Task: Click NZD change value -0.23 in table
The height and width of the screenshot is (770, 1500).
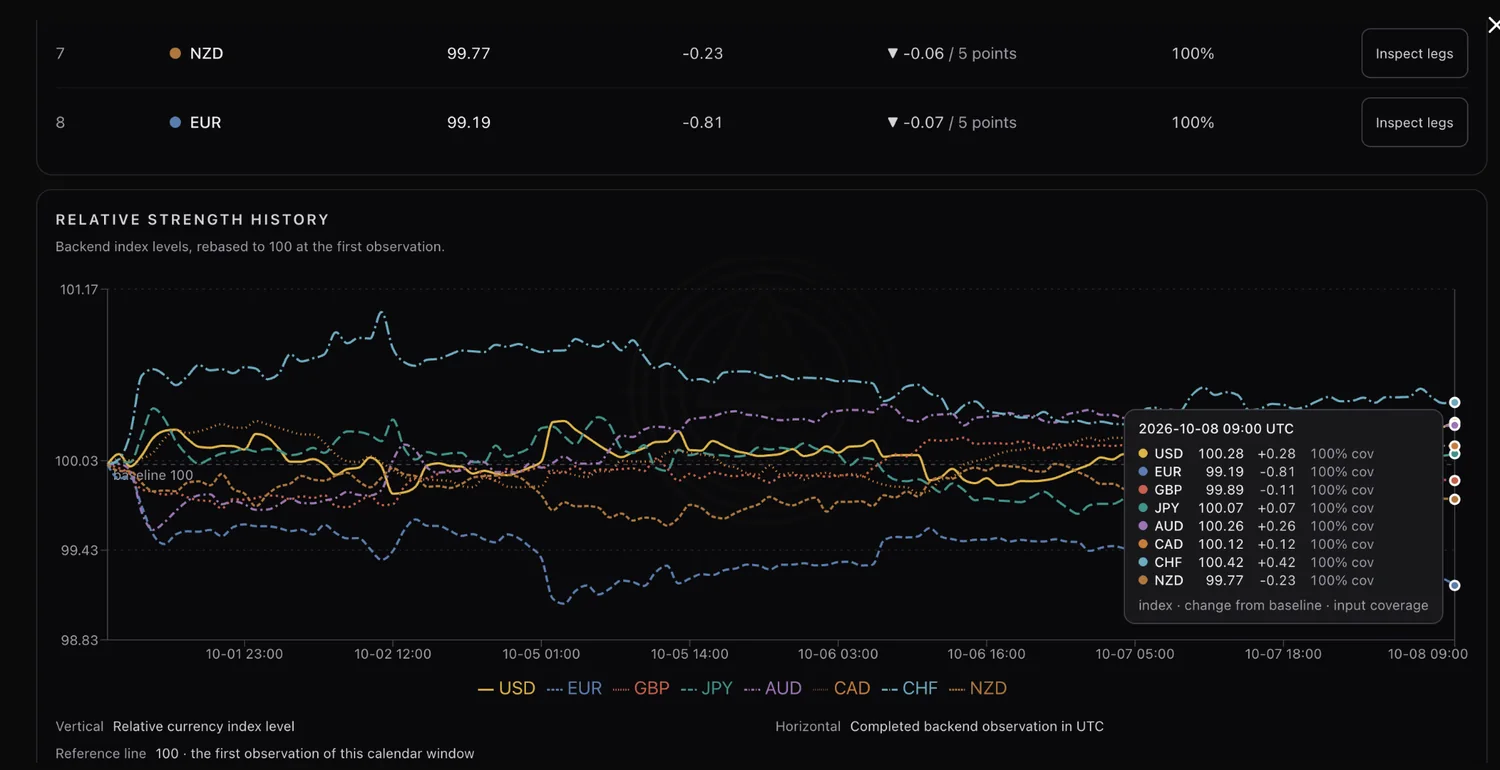Action: (702, 53)
